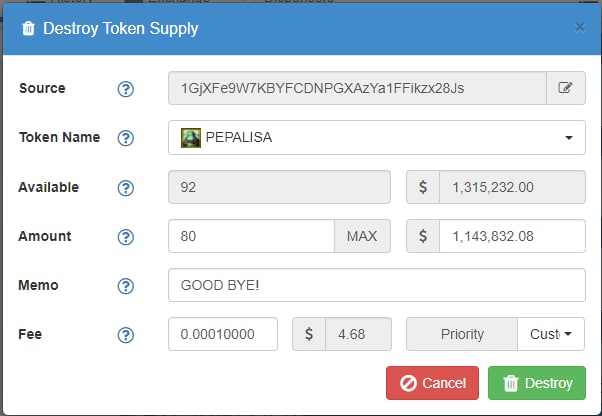Viewport: 602px width, 416px height.
Task: Click the Memo field containing GOOD BYE!
Action: [377, 285]
